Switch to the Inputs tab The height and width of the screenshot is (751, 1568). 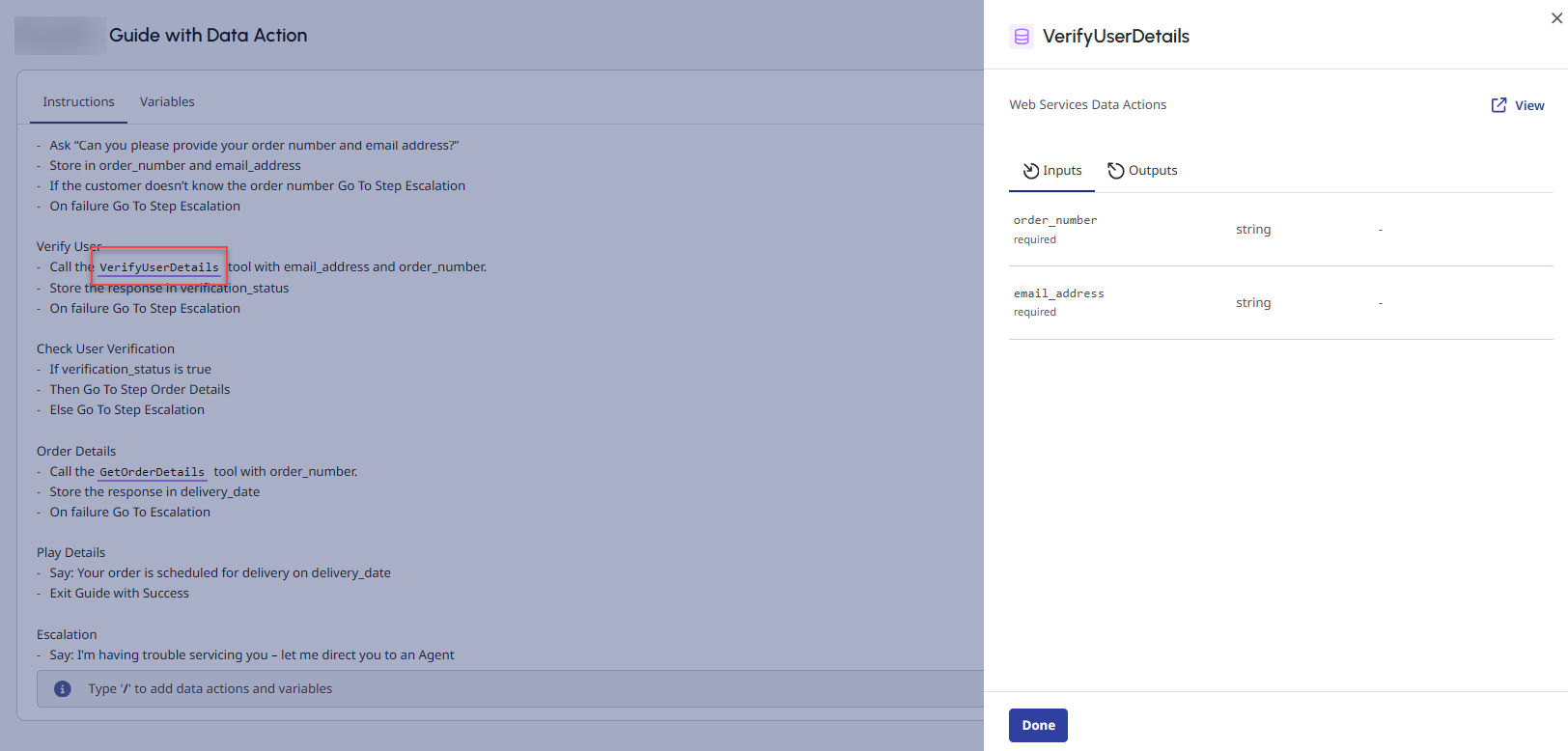click(1052, 171)
